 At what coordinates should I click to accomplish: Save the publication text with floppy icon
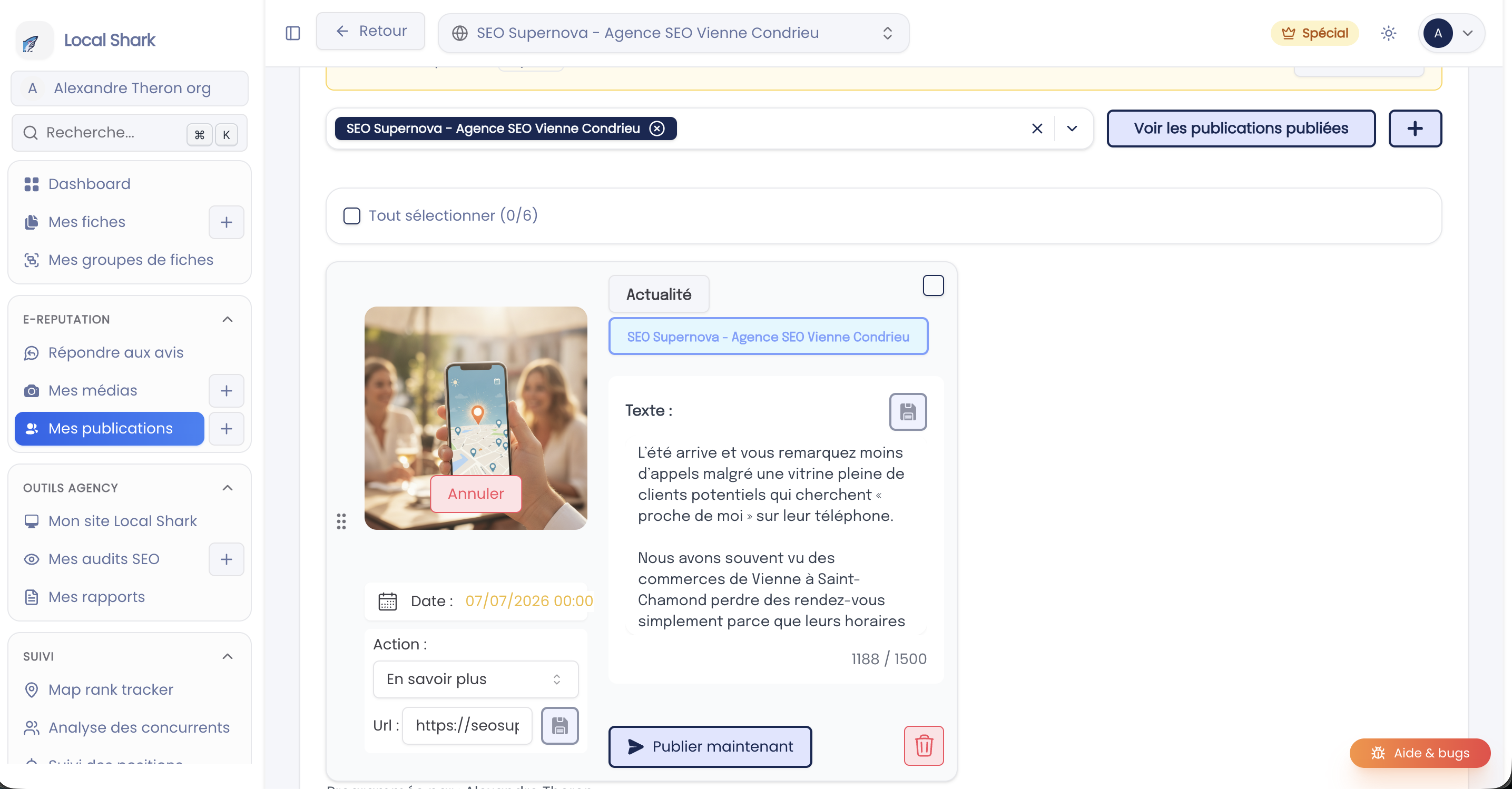[907, 412]
